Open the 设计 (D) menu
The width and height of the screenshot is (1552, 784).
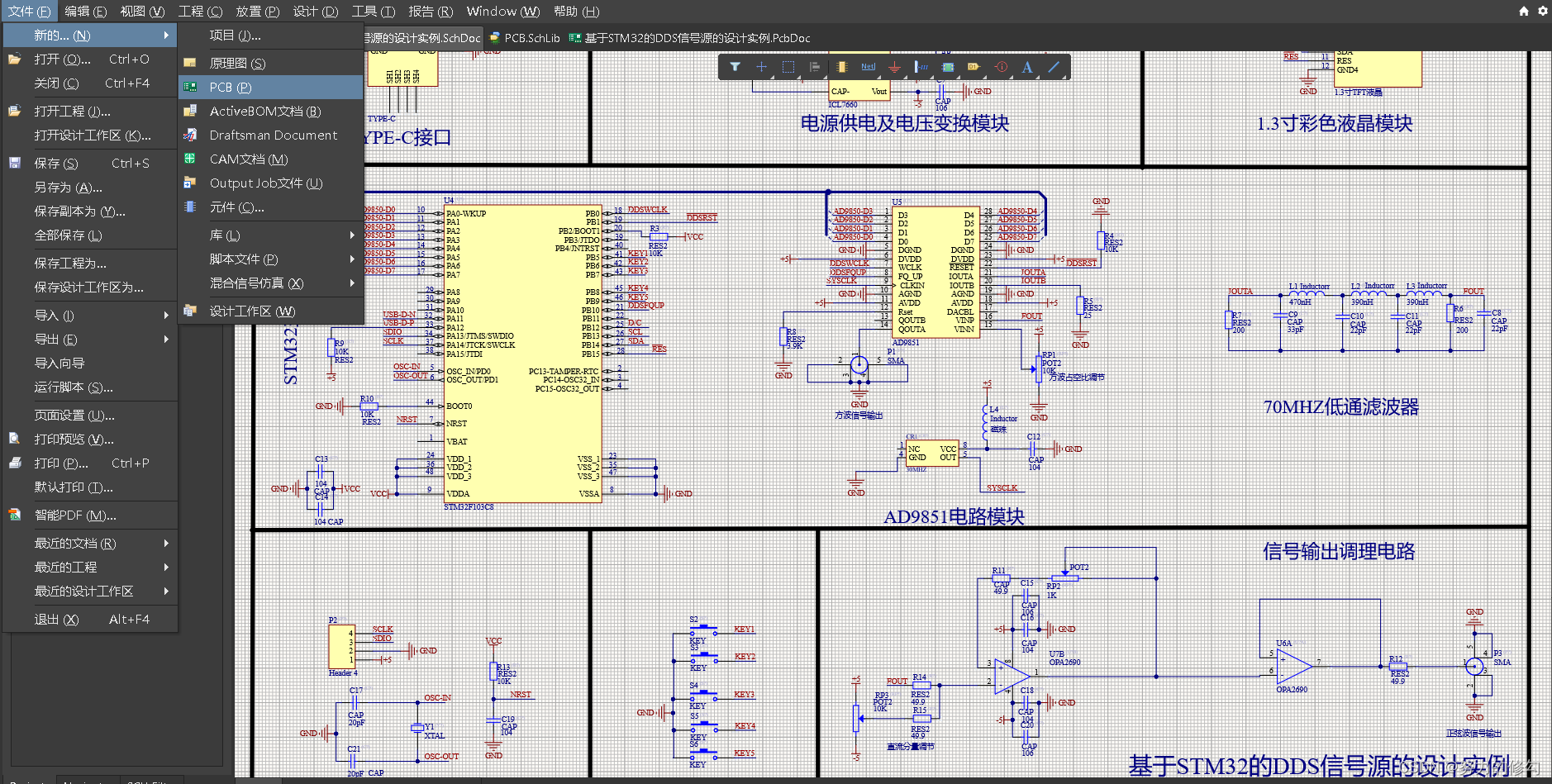pos(316,12)
